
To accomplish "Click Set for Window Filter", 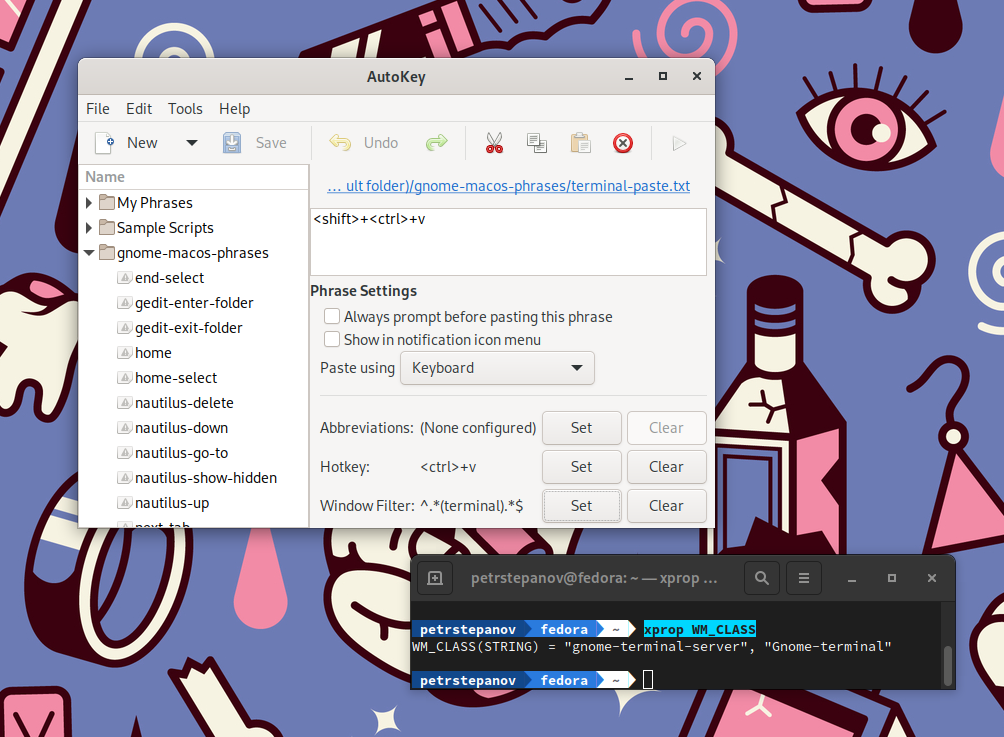I will (581, 506).
